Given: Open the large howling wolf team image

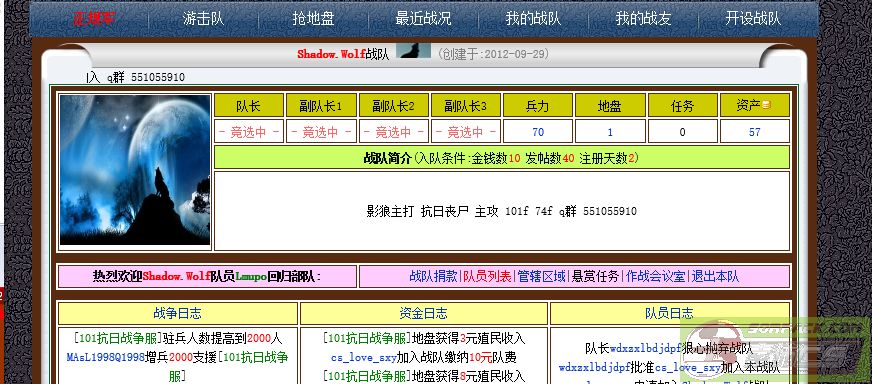Looking at the screenshot, I should (135, 170).
